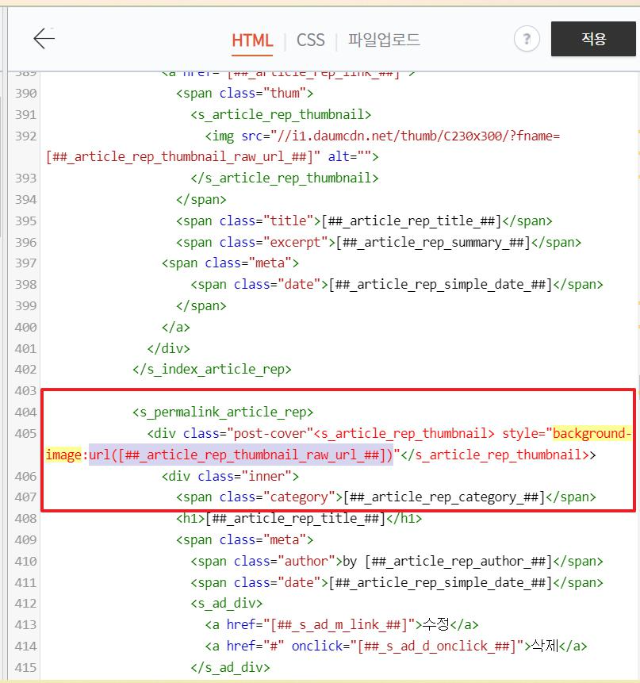Click line number 392 in gutter
The width and height of the screenshot is (640, 683).
pos(26,136)
